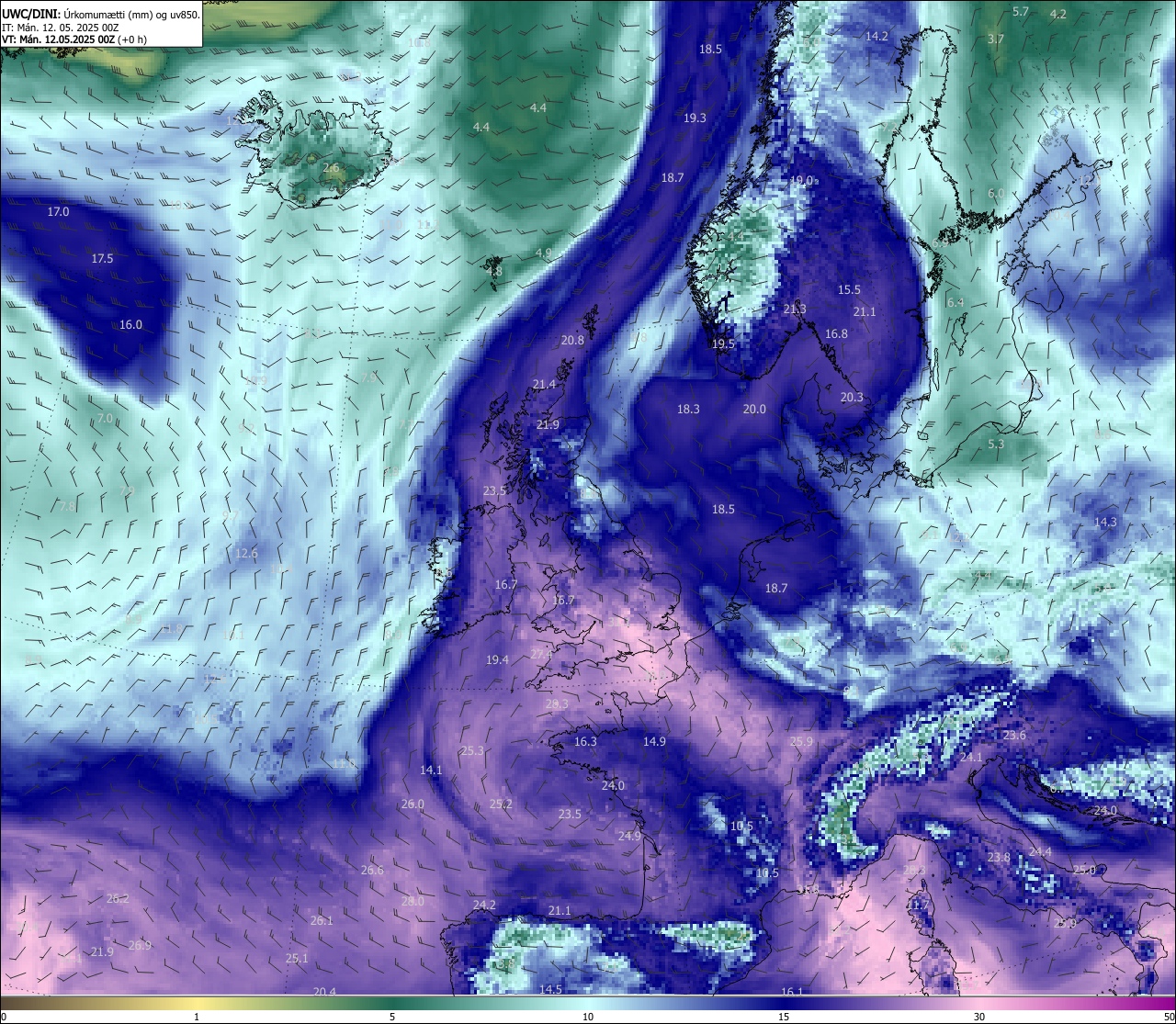Click the 16.1 value label
1176x1024 pixels.
(791, 993)
